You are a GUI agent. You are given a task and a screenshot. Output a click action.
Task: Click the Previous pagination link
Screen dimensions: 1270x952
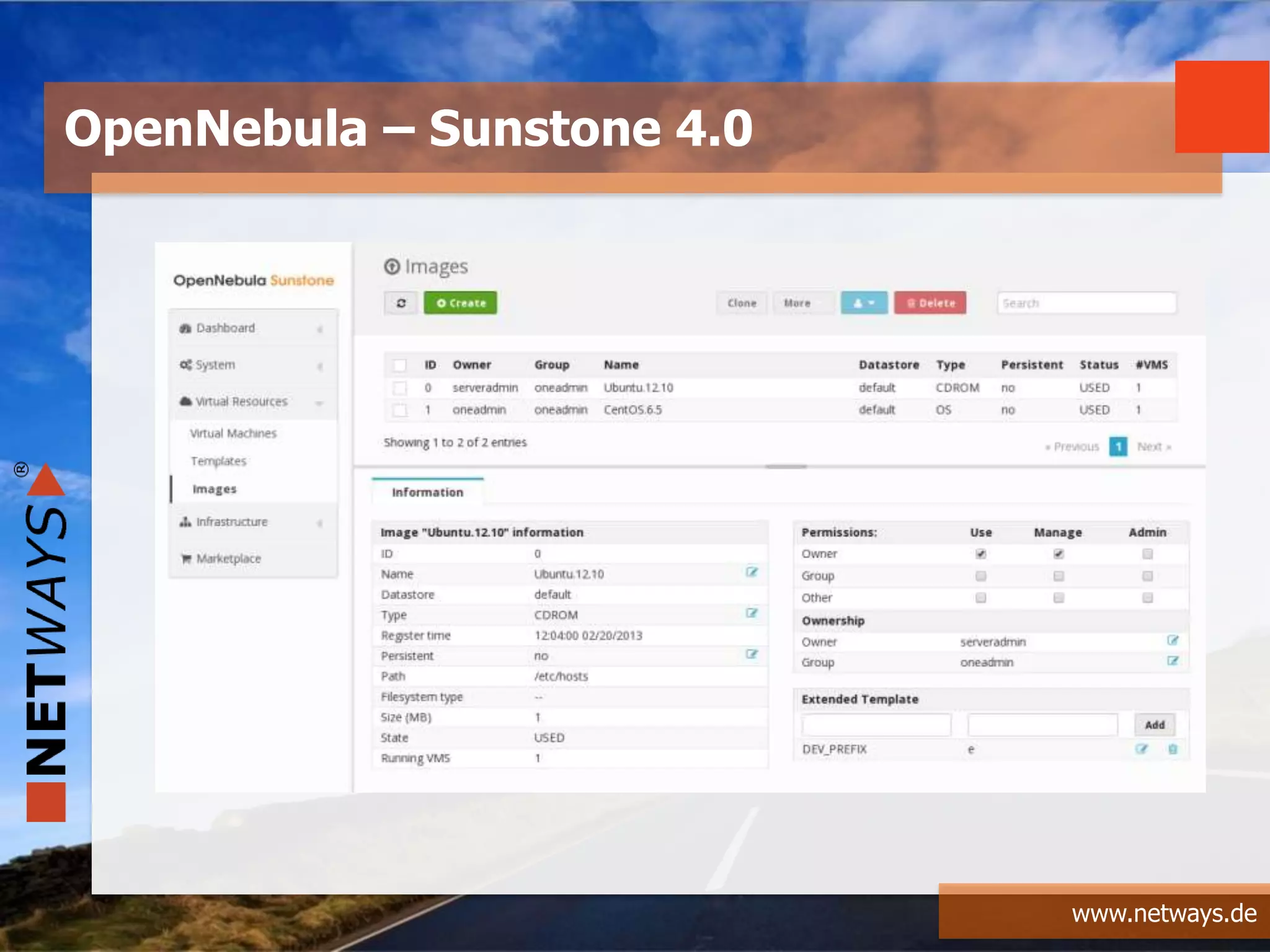tap(1072, 447)
